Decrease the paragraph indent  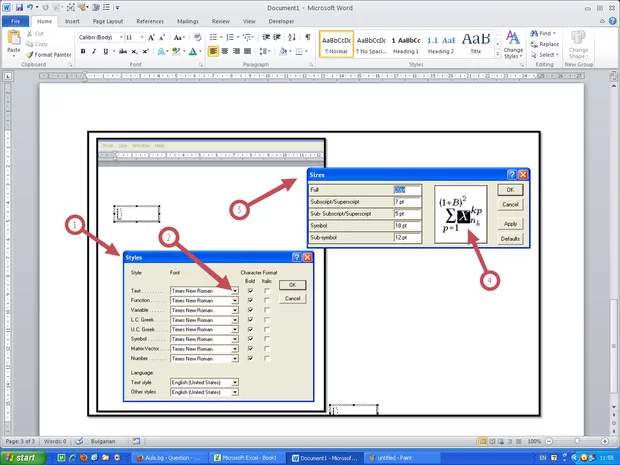click(x=266, y=38)
